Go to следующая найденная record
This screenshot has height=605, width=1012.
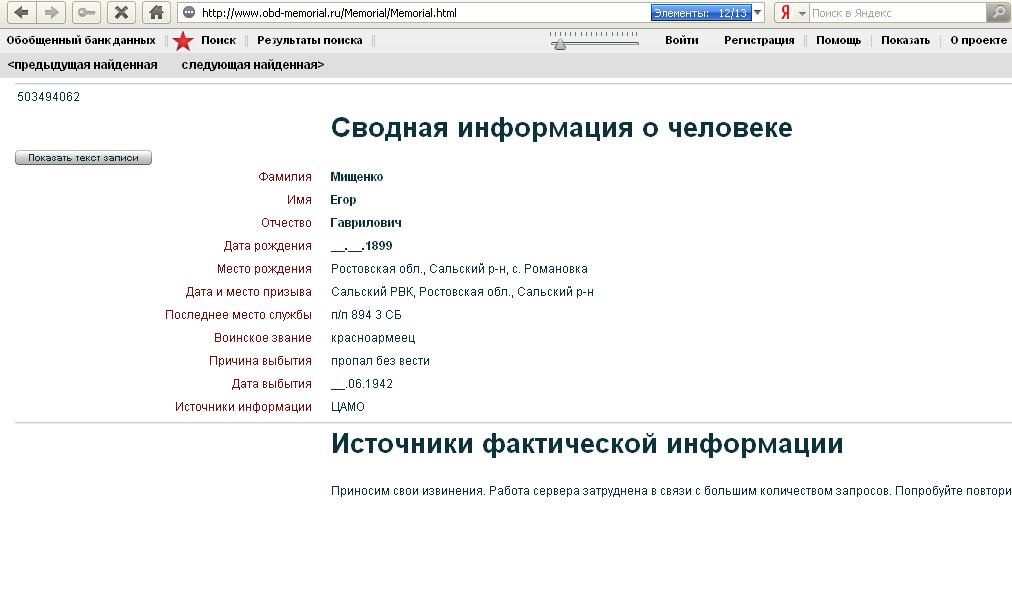tap(252, 65)
